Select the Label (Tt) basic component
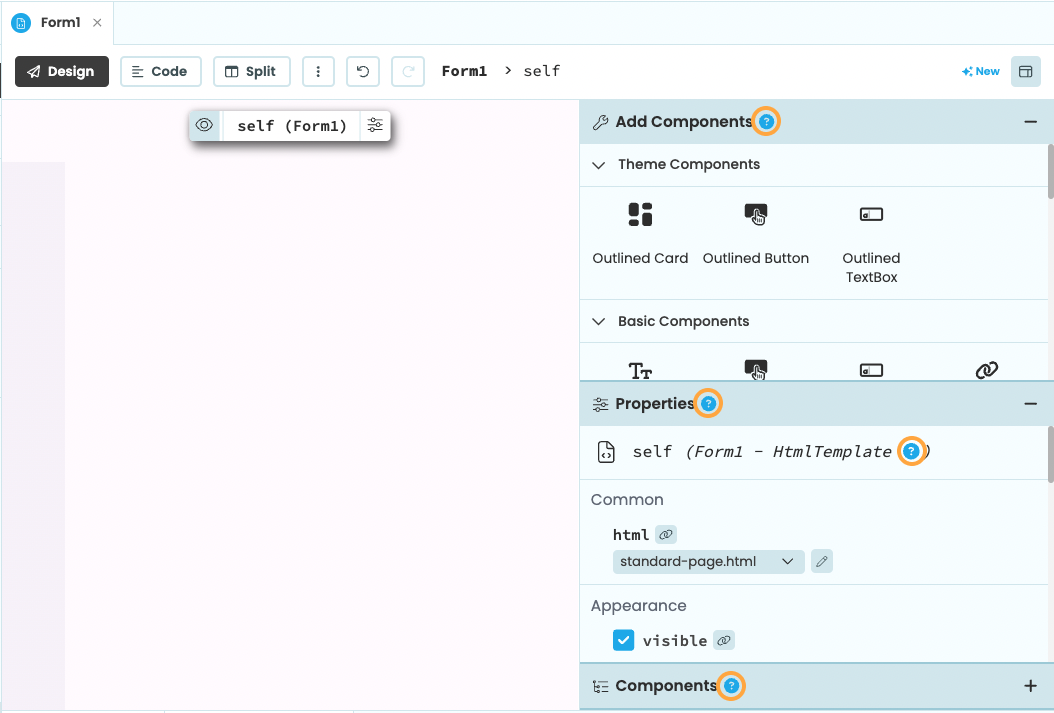This screenshot has width=1054, height=713. pyautogui.click(x=640, y=370)
